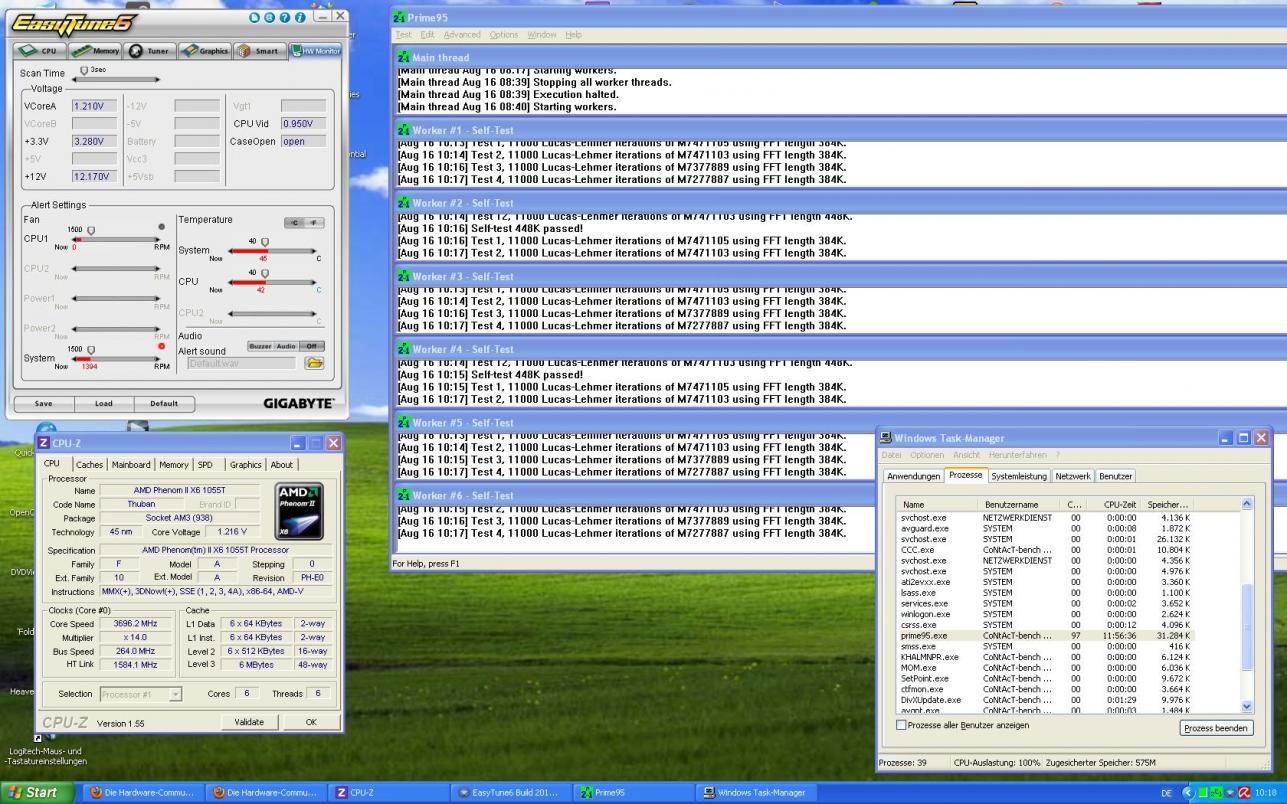Image resolution: width=1287 pixels, height=804 pixels.
Task: Switch temperature unit to Celsius
Action: pyautogui.click(x=295, y=223)
